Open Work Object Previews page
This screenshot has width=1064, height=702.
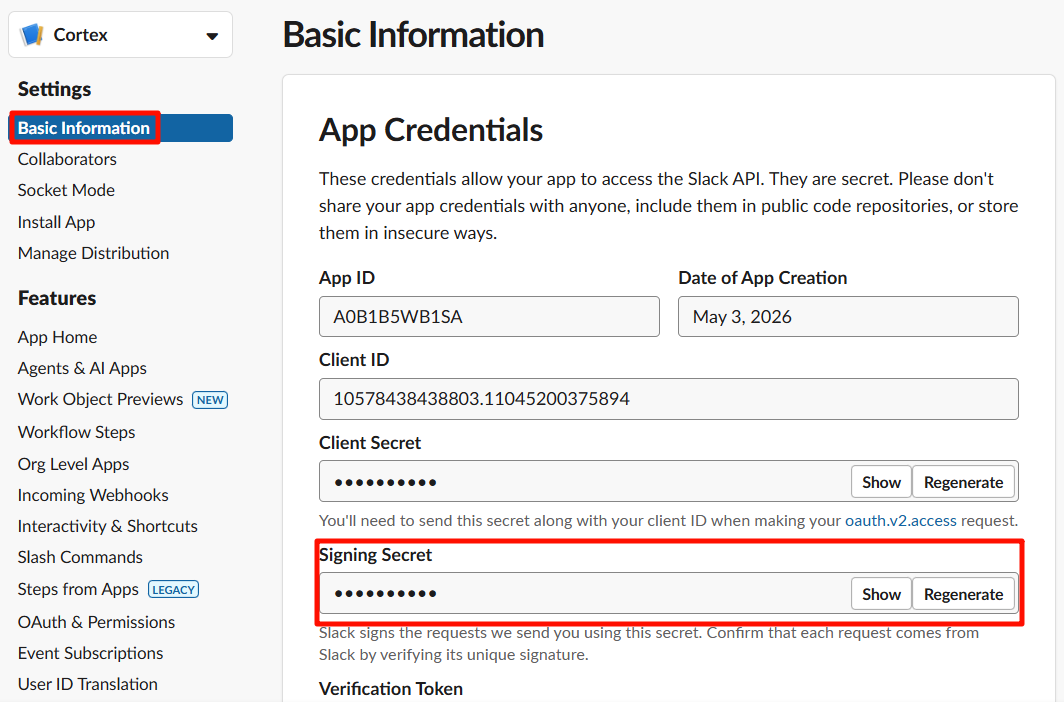(x=100, y=399)
